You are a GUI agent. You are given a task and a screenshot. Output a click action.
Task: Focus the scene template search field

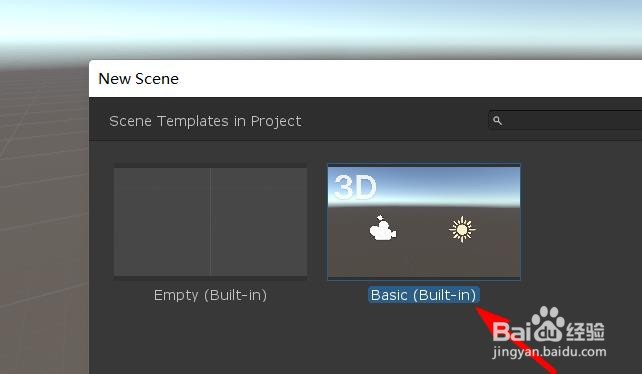(565, 120)
